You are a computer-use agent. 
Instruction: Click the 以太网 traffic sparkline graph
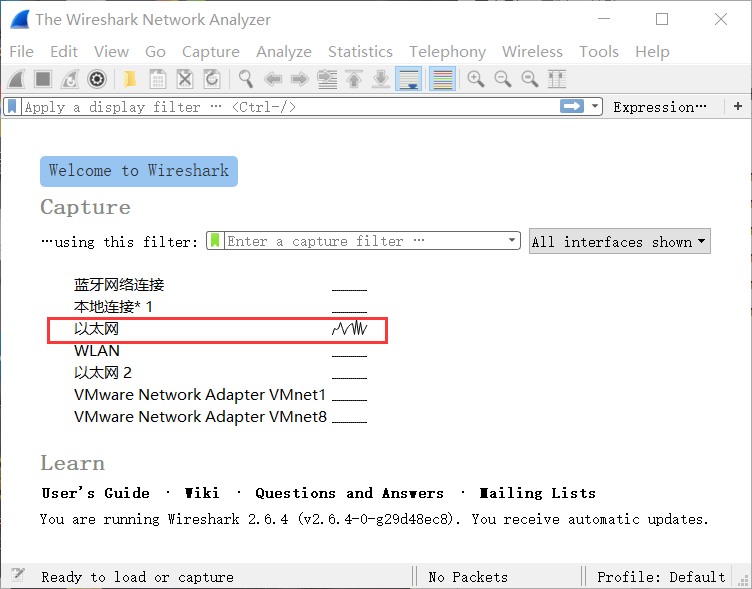(350, 329)
